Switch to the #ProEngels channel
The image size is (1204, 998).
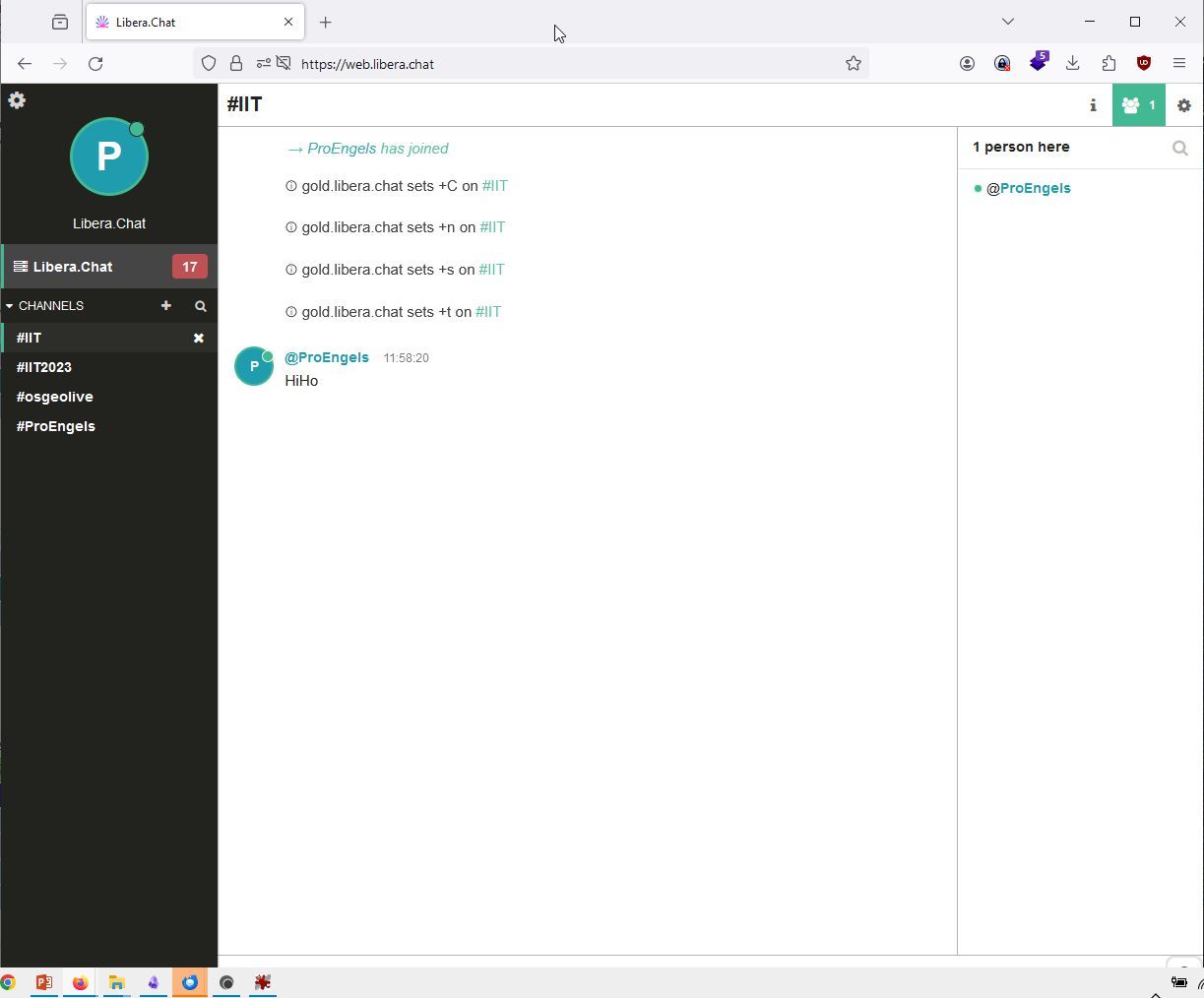point(56,426)
